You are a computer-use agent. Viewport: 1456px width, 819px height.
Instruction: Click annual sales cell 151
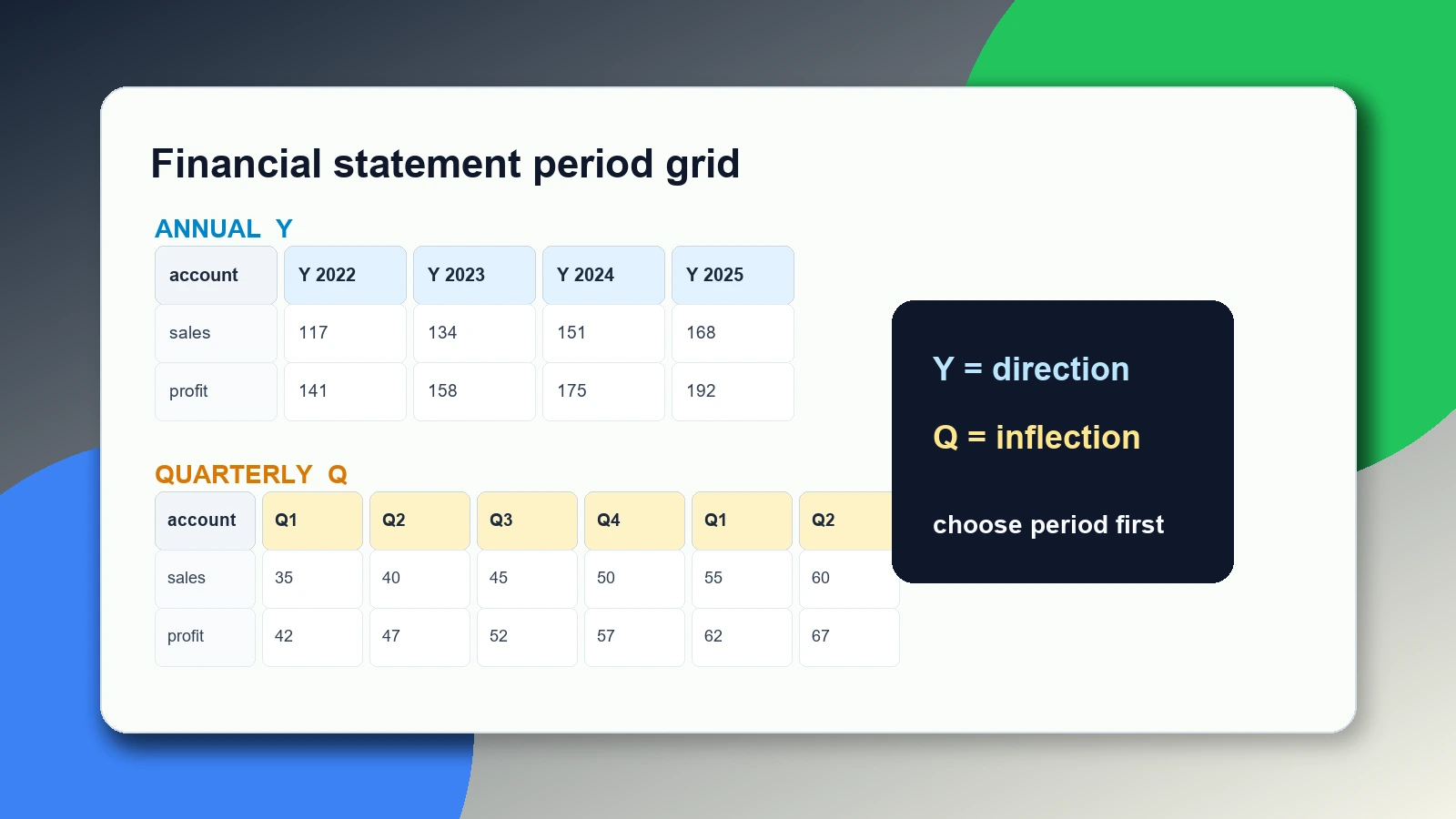tap(603, 333)
